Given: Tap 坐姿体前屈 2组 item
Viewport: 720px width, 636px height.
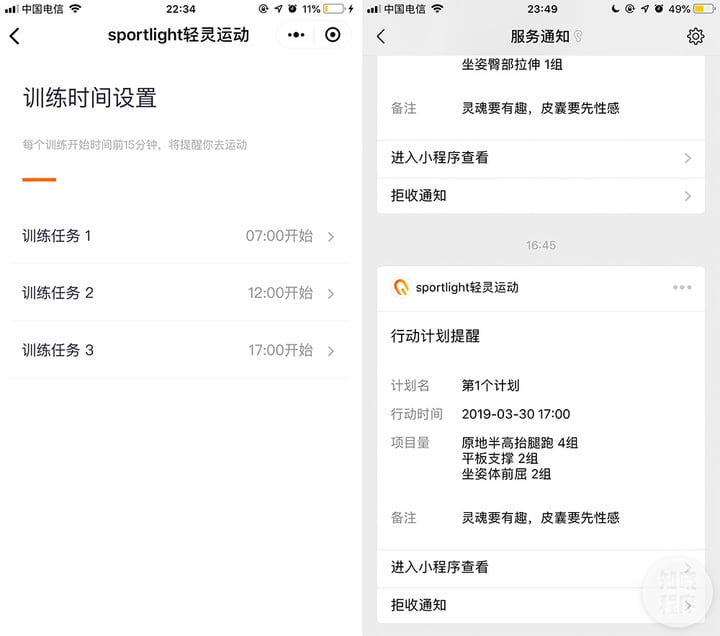Looking at the screenshot, I should 506,474.
